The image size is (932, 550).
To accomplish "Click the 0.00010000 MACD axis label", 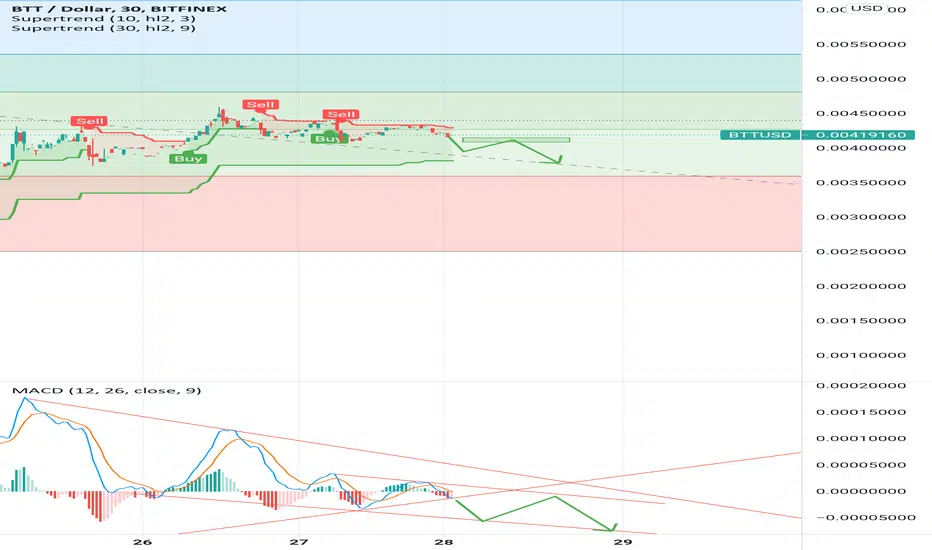I will pos(861,439).
